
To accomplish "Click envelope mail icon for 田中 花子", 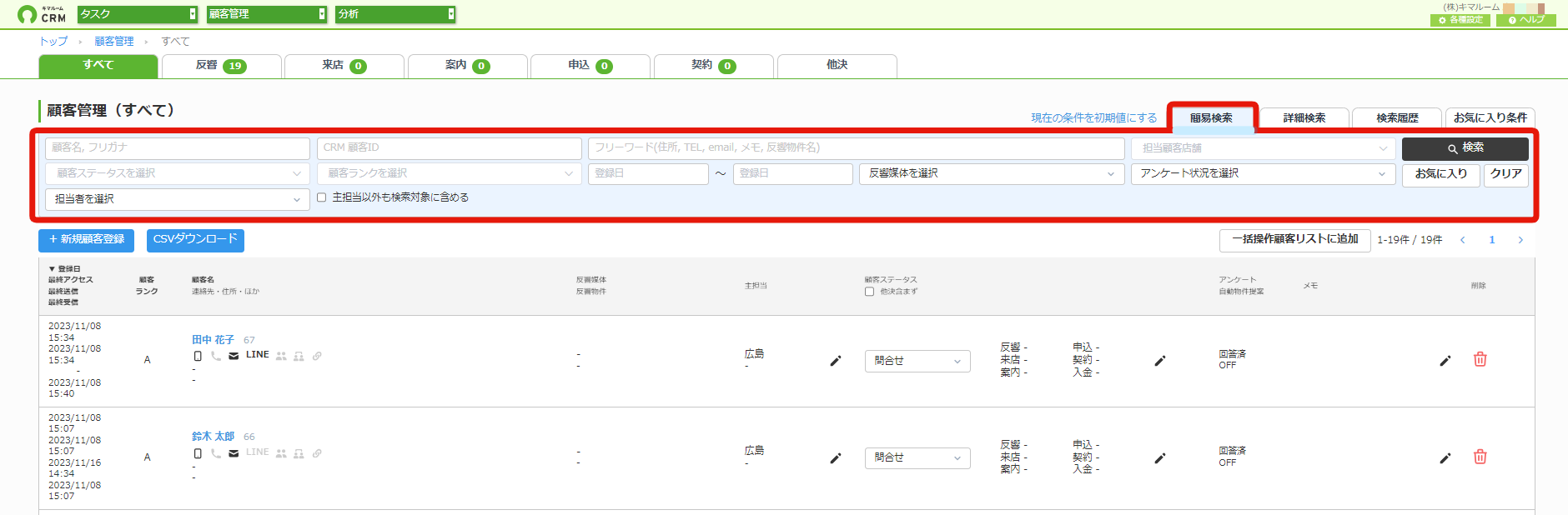I will coord(234,356).
